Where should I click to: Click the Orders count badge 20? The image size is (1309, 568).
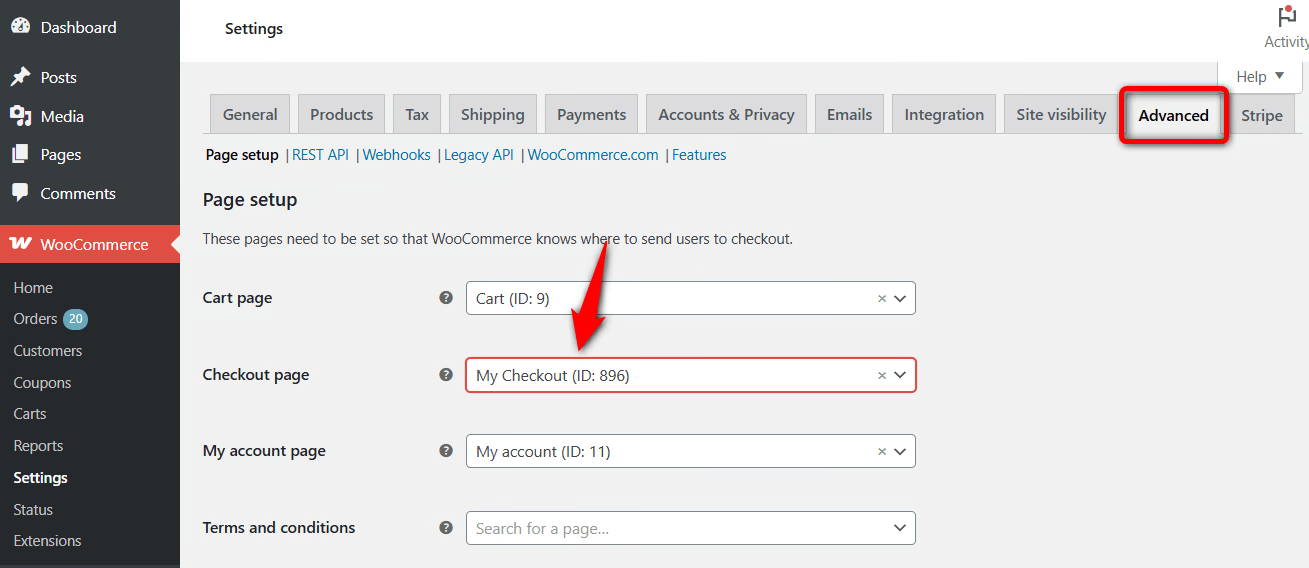click(x=76, y=319)
